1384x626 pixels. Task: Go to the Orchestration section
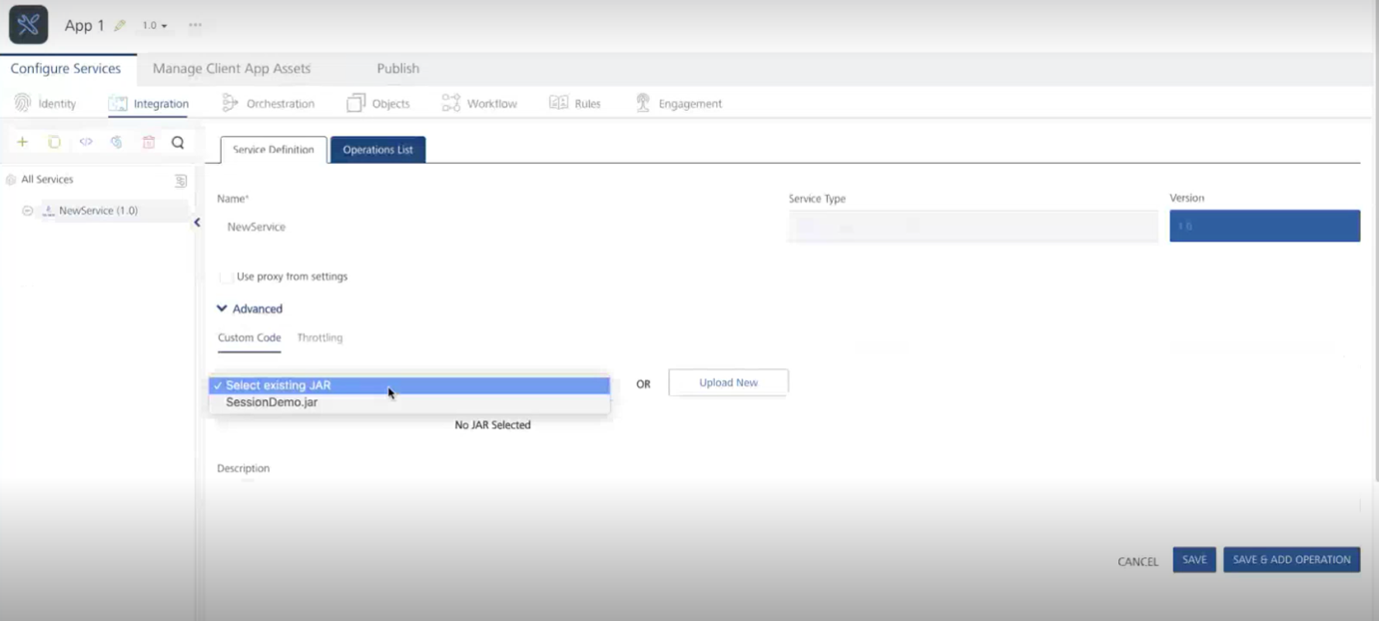268,104
